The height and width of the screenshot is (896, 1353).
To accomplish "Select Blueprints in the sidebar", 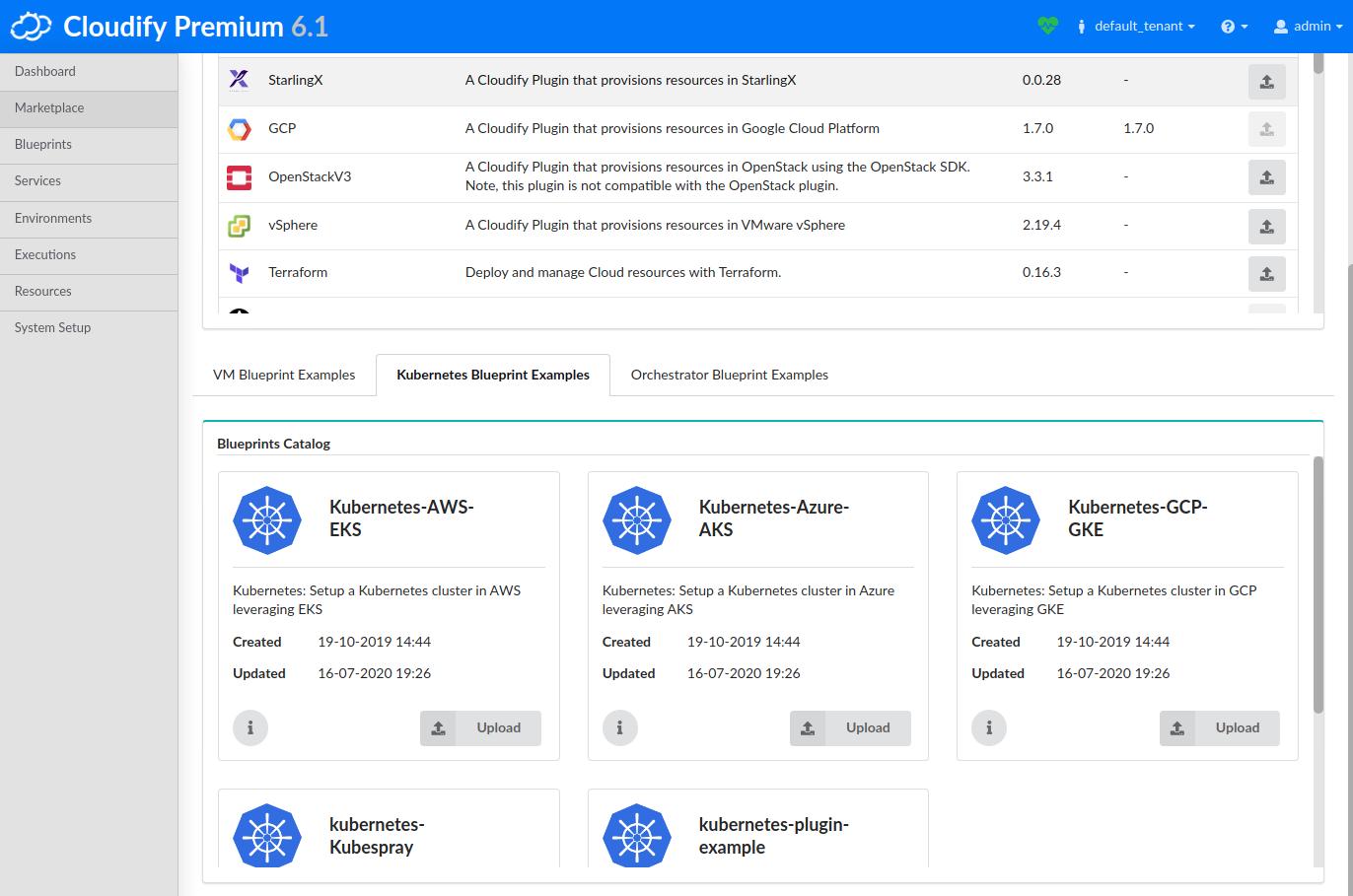I will coord(42,145).
